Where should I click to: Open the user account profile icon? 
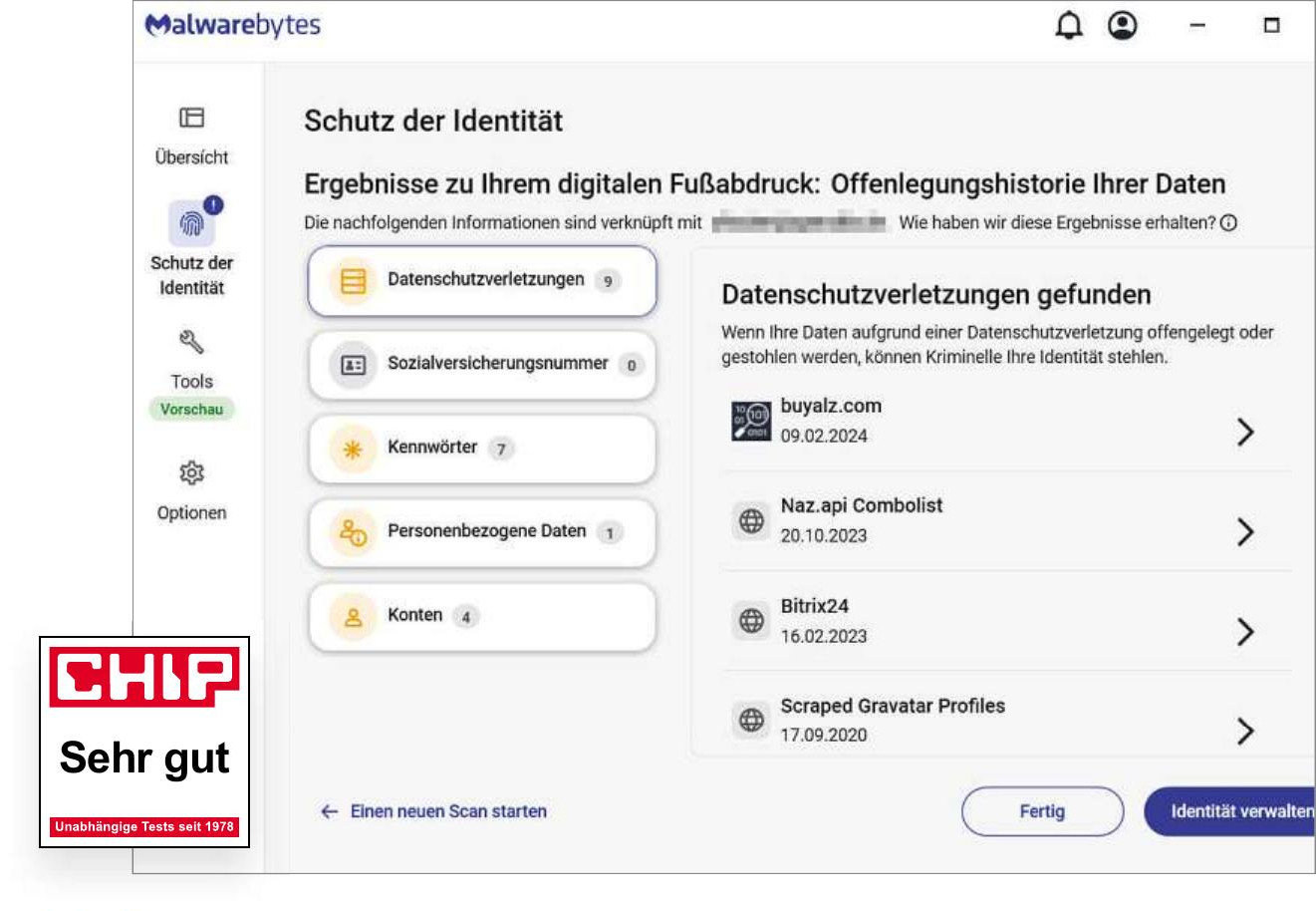pos(1123,25)
